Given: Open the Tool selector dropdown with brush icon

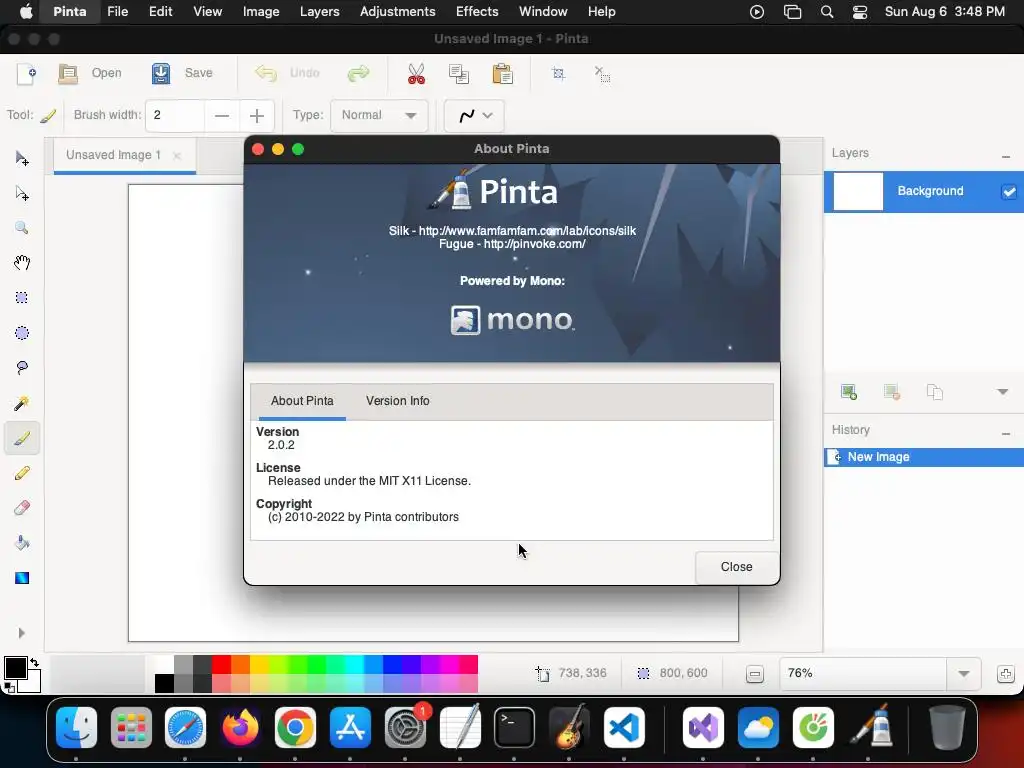Looking at the screenshot, I should pyautogui.click(x=48, y=116).
